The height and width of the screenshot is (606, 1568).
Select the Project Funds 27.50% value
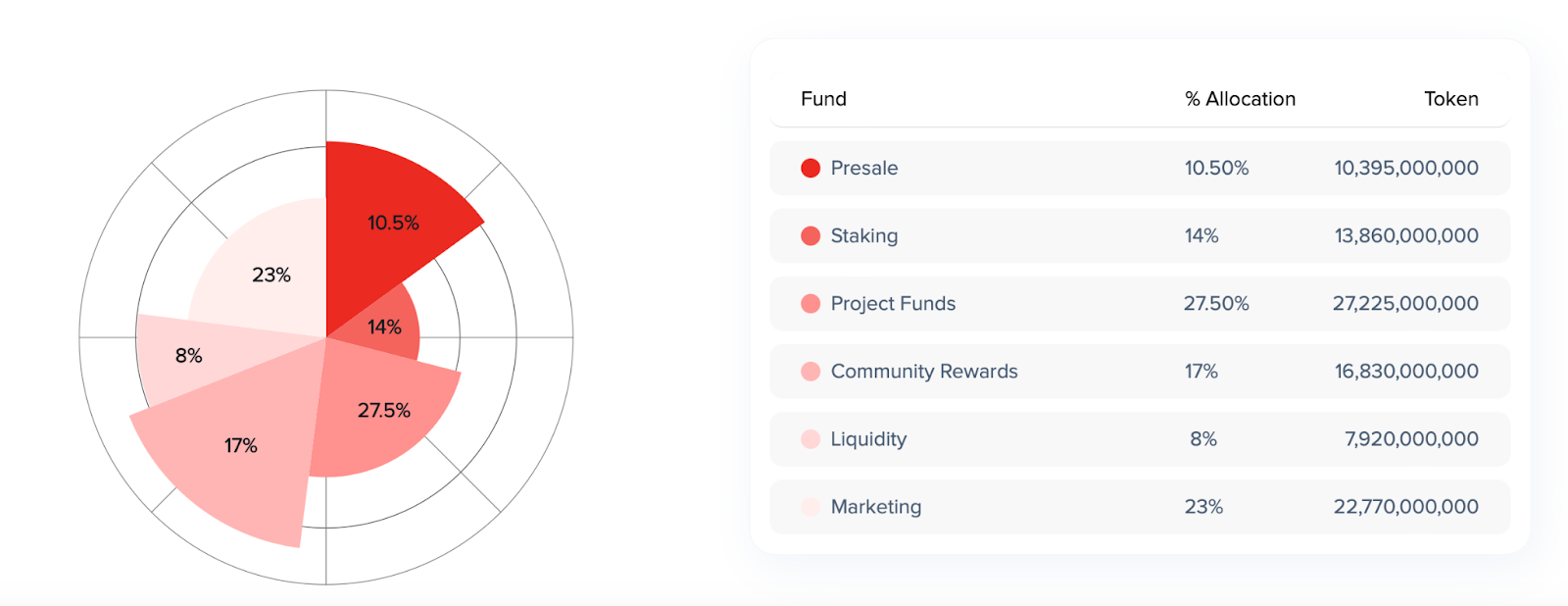tap(1216, 303)
